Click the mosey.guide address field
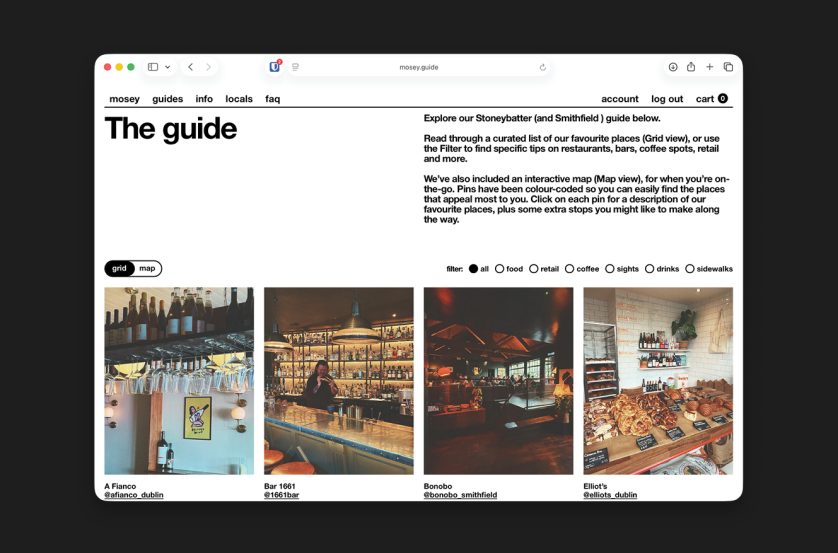Viewport: 838px width, 553px height. point(419,67)
